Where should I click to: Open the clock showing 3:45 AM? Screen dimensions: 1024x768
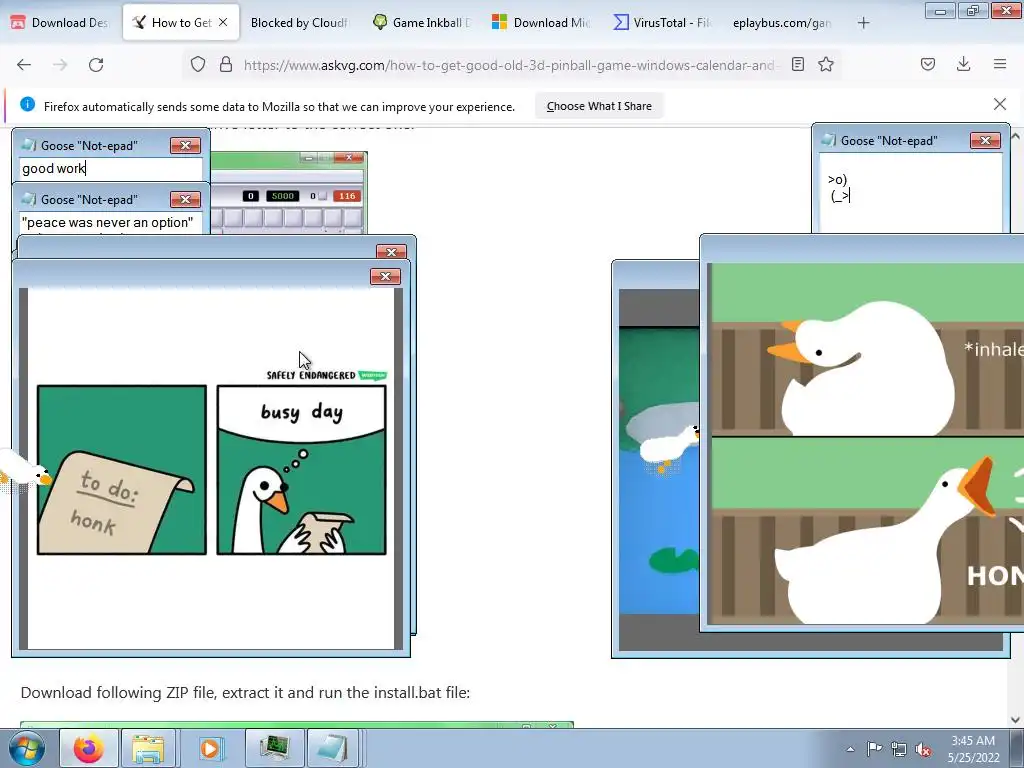point(973,748)
